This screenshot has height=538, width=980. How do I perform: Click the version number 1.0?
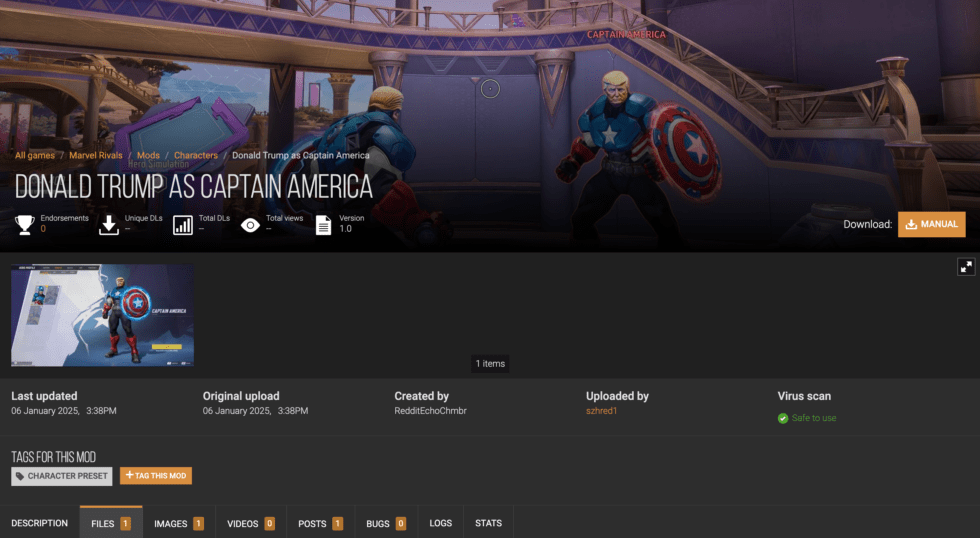coord(346,229)
